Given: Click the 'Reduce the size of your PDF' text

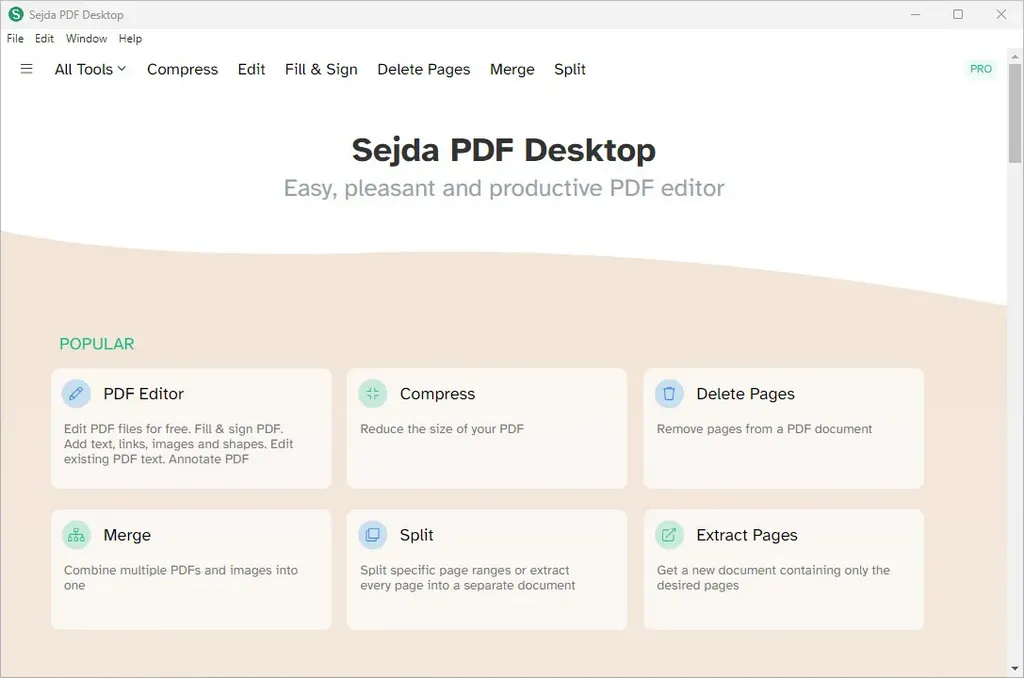Looking at the screenshot, I should click(442, 429).
